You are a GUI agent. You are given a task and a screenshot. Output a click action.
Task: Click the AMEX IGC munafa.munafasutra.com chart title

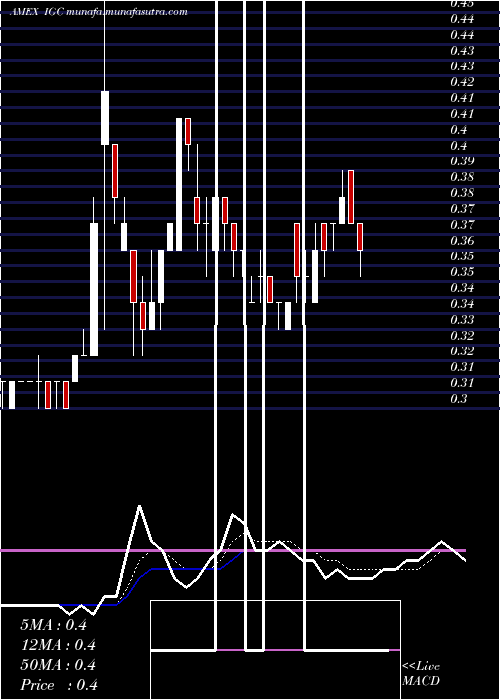pyautogui.click(x=98, y=12)
